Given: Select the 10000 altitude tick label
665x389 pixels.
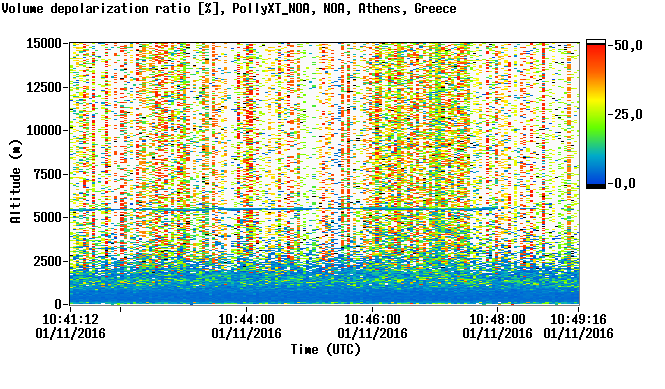Looking at the screenshot, I should (x=44, y=130).
